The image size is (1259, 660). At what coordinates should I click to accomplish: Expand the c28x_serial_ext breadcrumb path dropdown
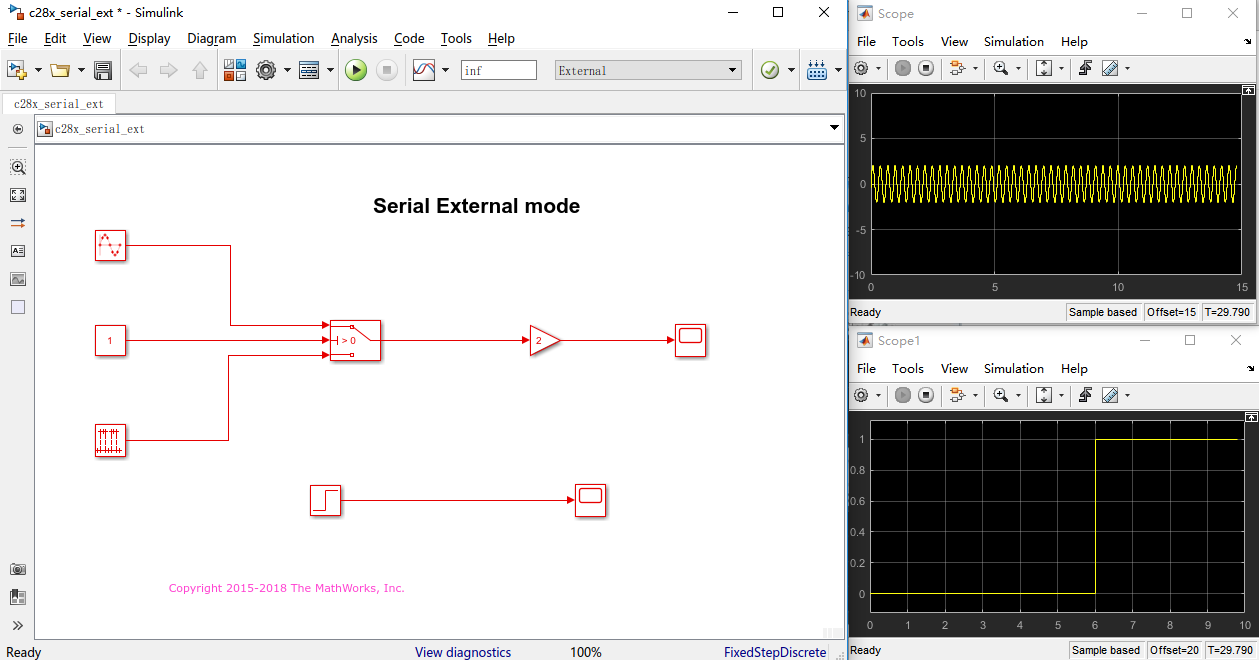point(833,128)
